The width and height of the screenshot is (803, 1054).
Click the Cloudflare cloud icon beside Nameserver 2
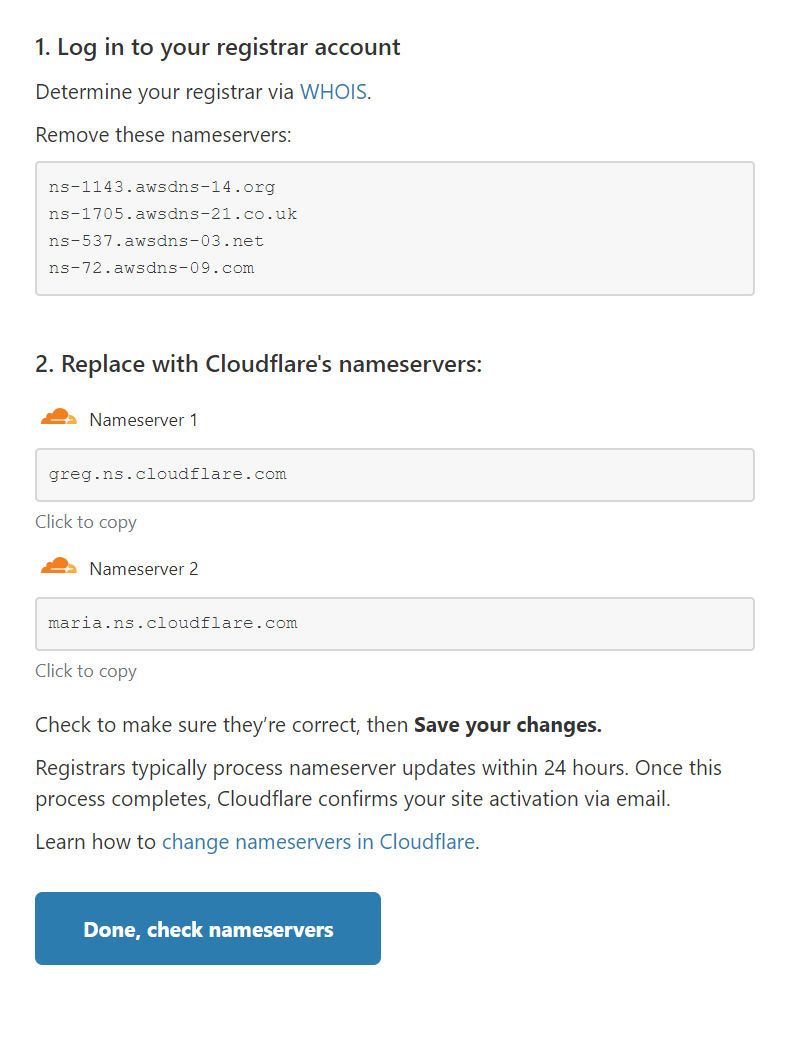(59, 567)
